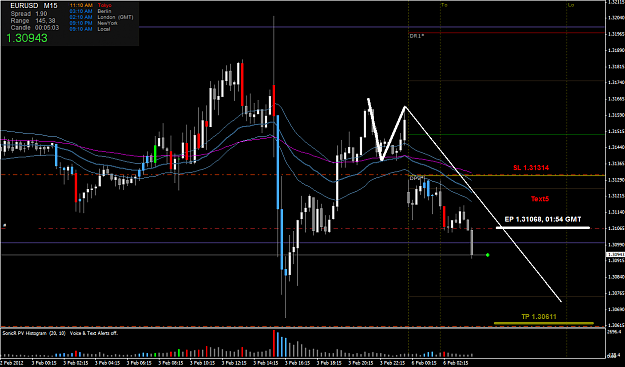Viewport: 625px width, 367px height.
Task: Click the tallest red volume bar in histogram
Action: [274, 343]
